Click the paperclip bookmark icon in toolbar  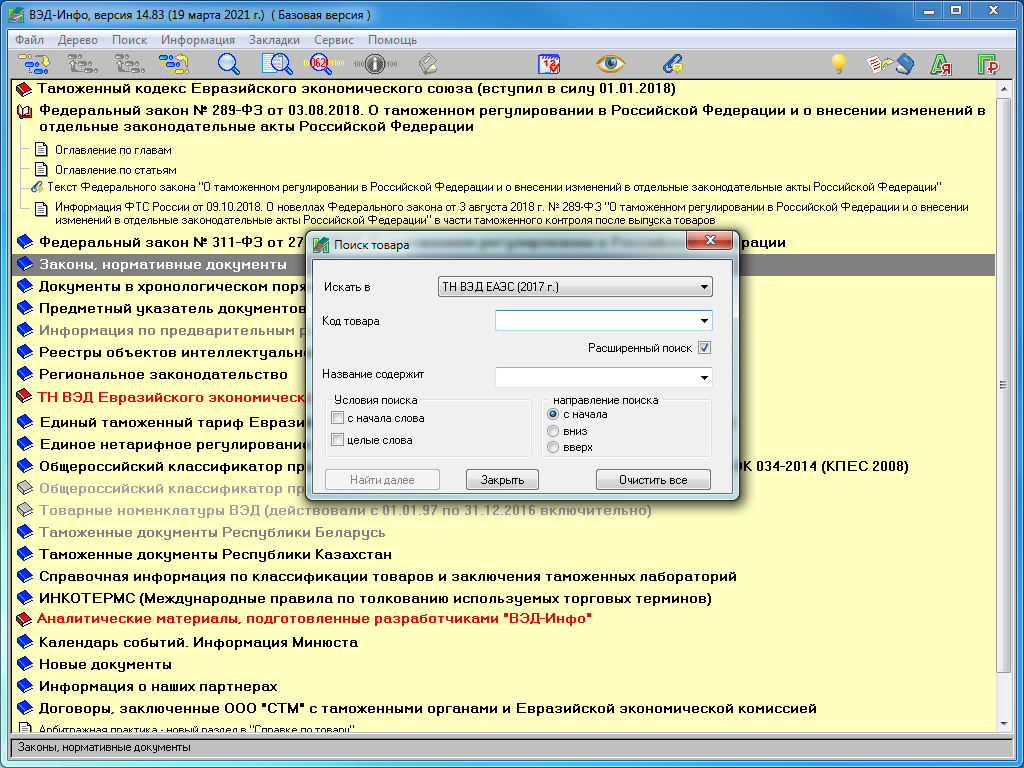click(x=672, y=64)
